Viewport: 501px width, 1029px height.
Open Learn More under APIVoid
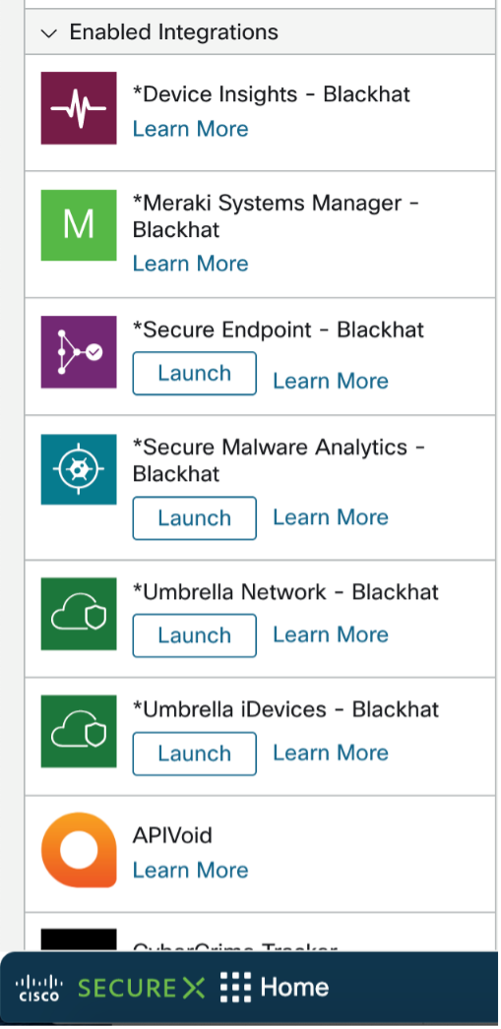pos(190,870)
